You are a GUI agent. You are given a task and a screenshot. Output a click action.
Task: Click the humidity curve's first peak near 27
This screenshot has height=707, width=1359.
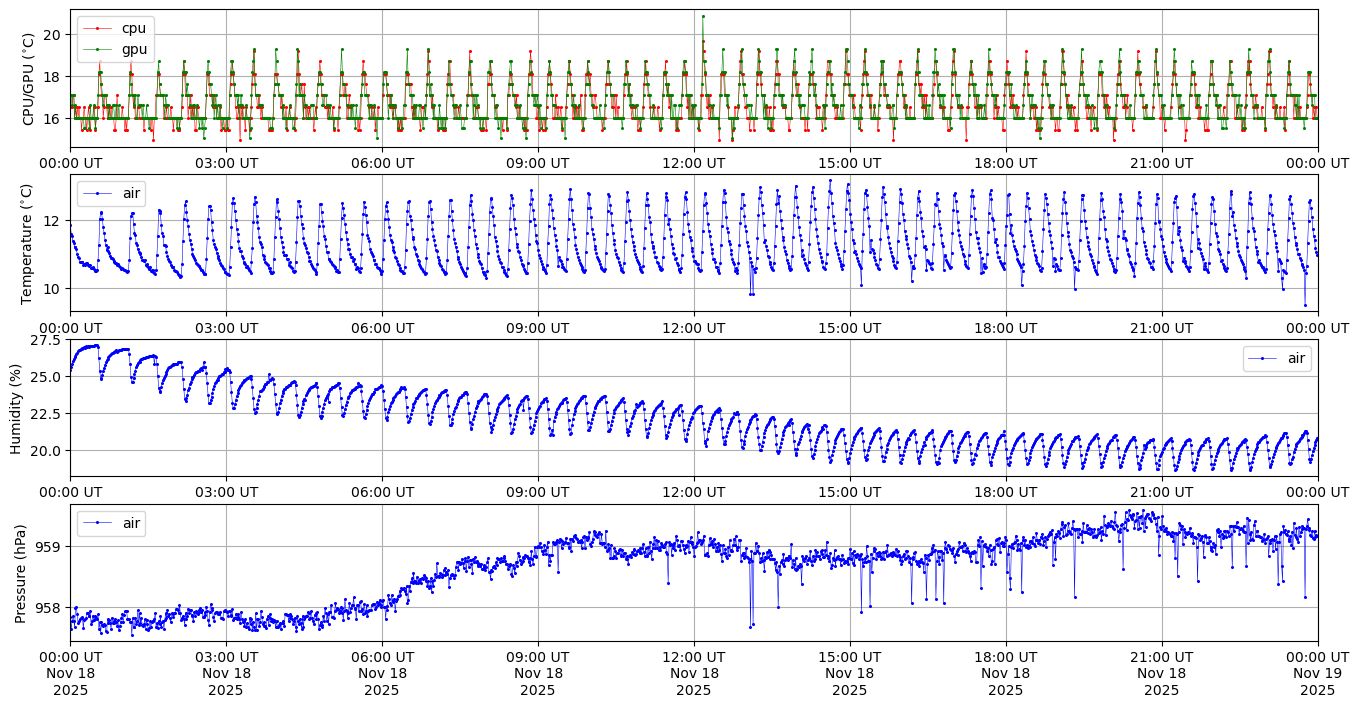(x=93, y=346)
